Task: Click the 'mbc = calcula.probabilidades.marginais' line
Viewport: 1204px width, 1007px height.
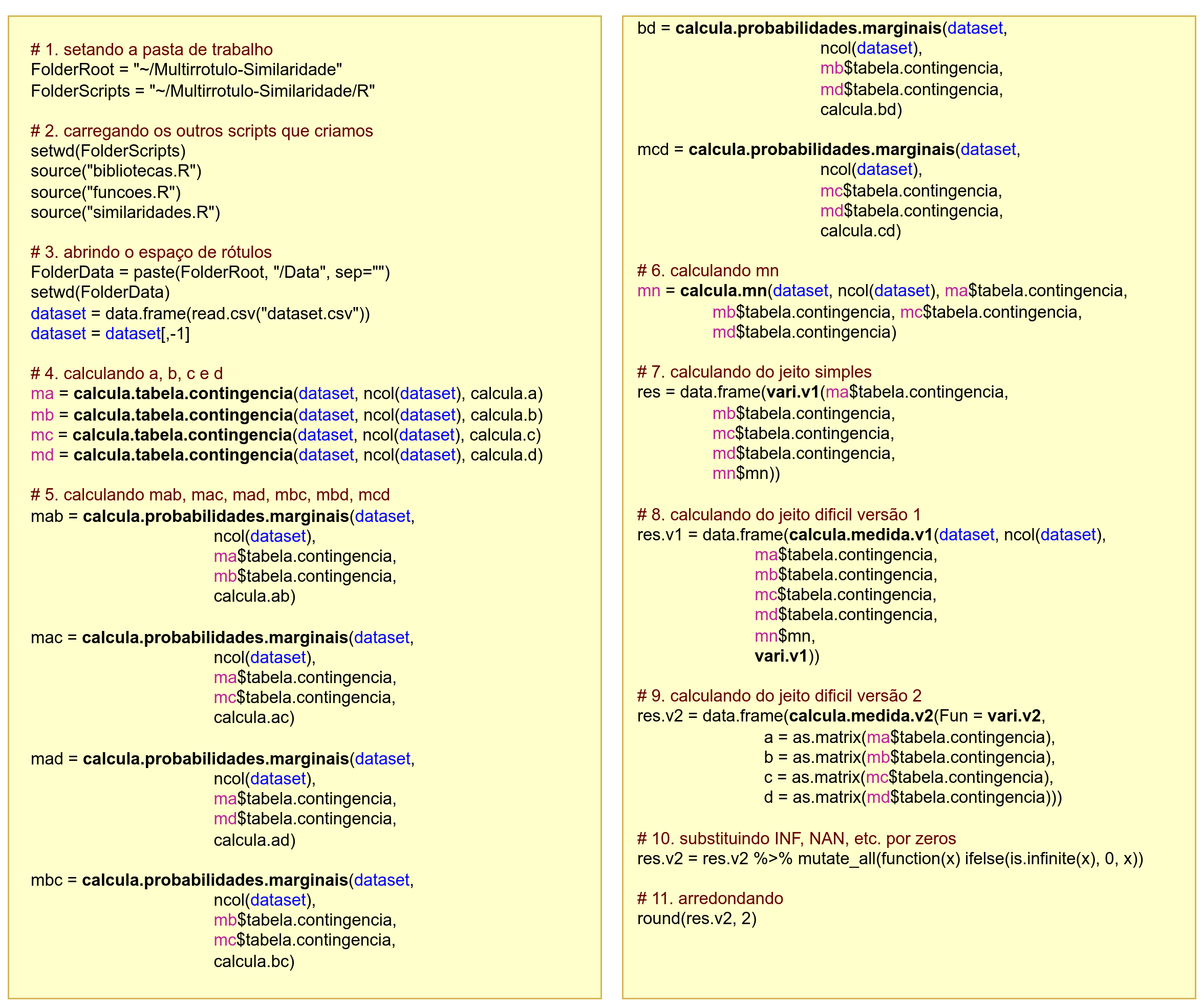Action: point(223,880)
